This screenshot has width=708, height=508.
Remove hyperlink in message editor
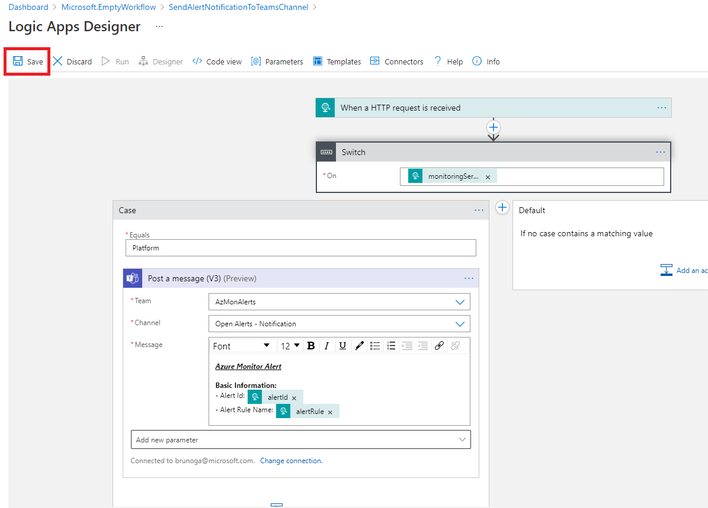tap(455, 346)
